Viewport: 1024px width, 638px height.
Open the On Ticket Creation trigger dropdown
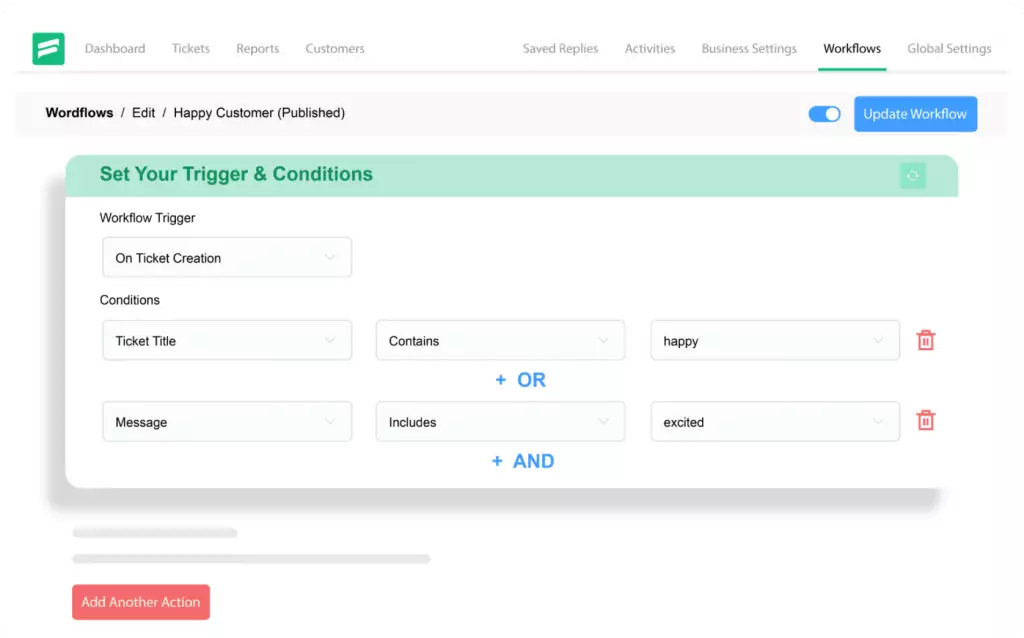(x=227, y=257)
